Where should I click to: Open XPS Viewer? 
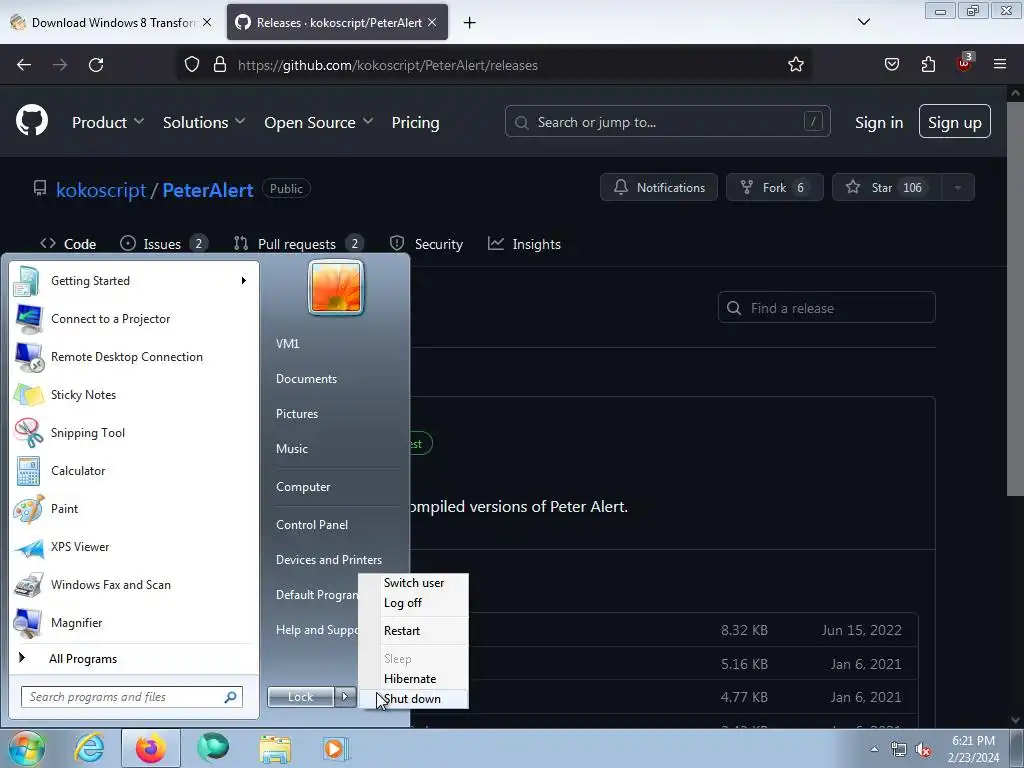[x=134, y=547]
